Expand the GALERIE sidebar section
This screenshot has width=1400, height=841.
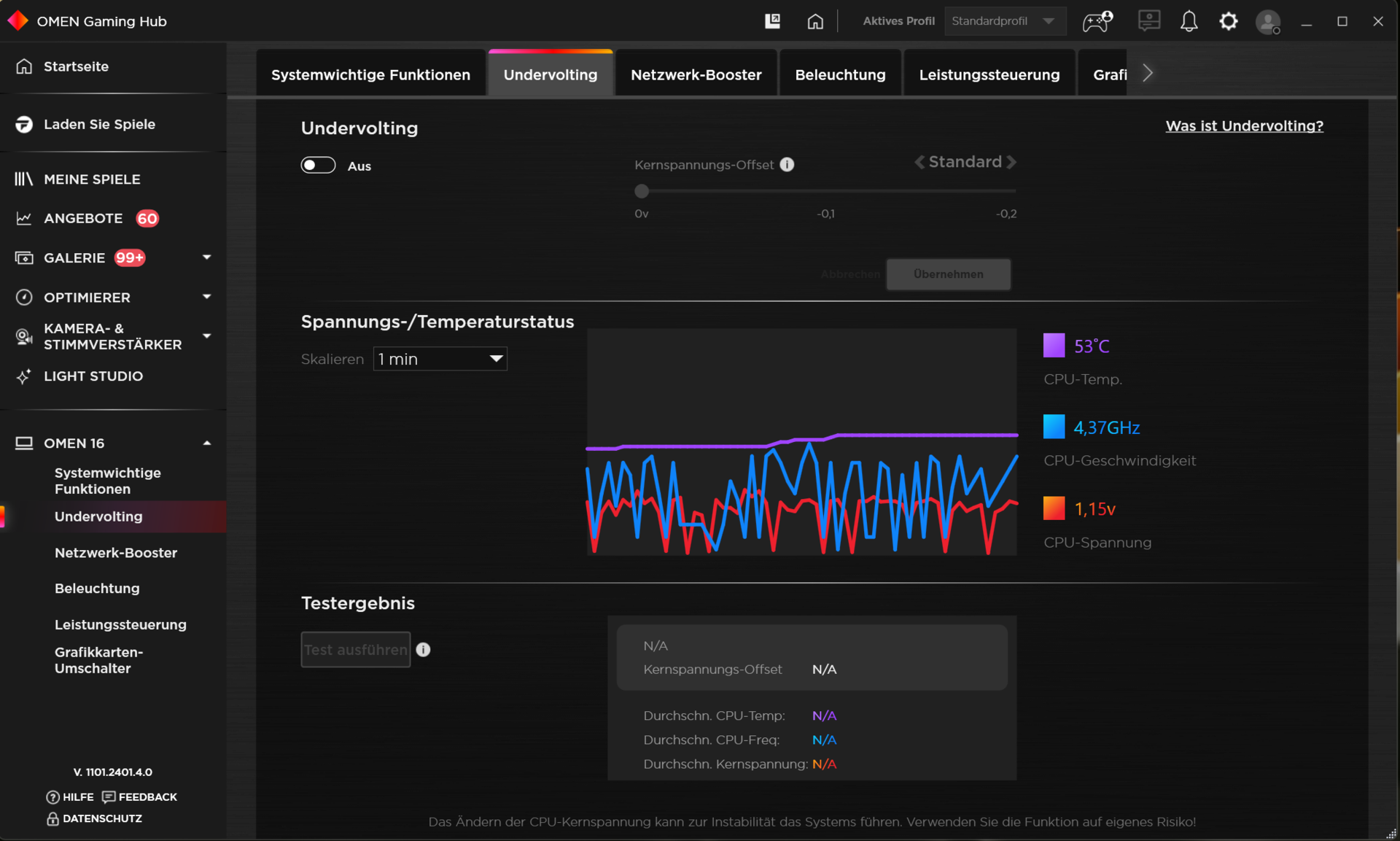click(206, 257)
